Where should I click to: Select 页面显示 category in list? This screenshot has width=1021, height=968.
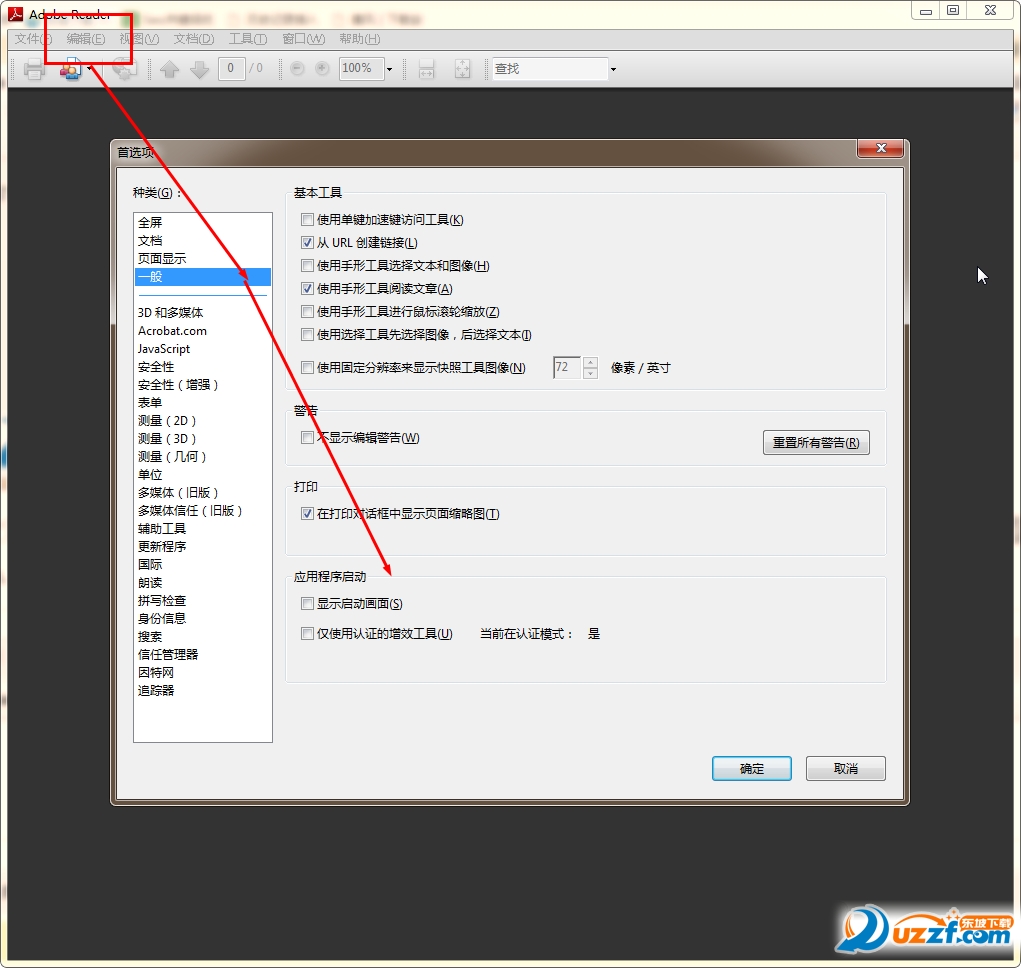(203, 258)
